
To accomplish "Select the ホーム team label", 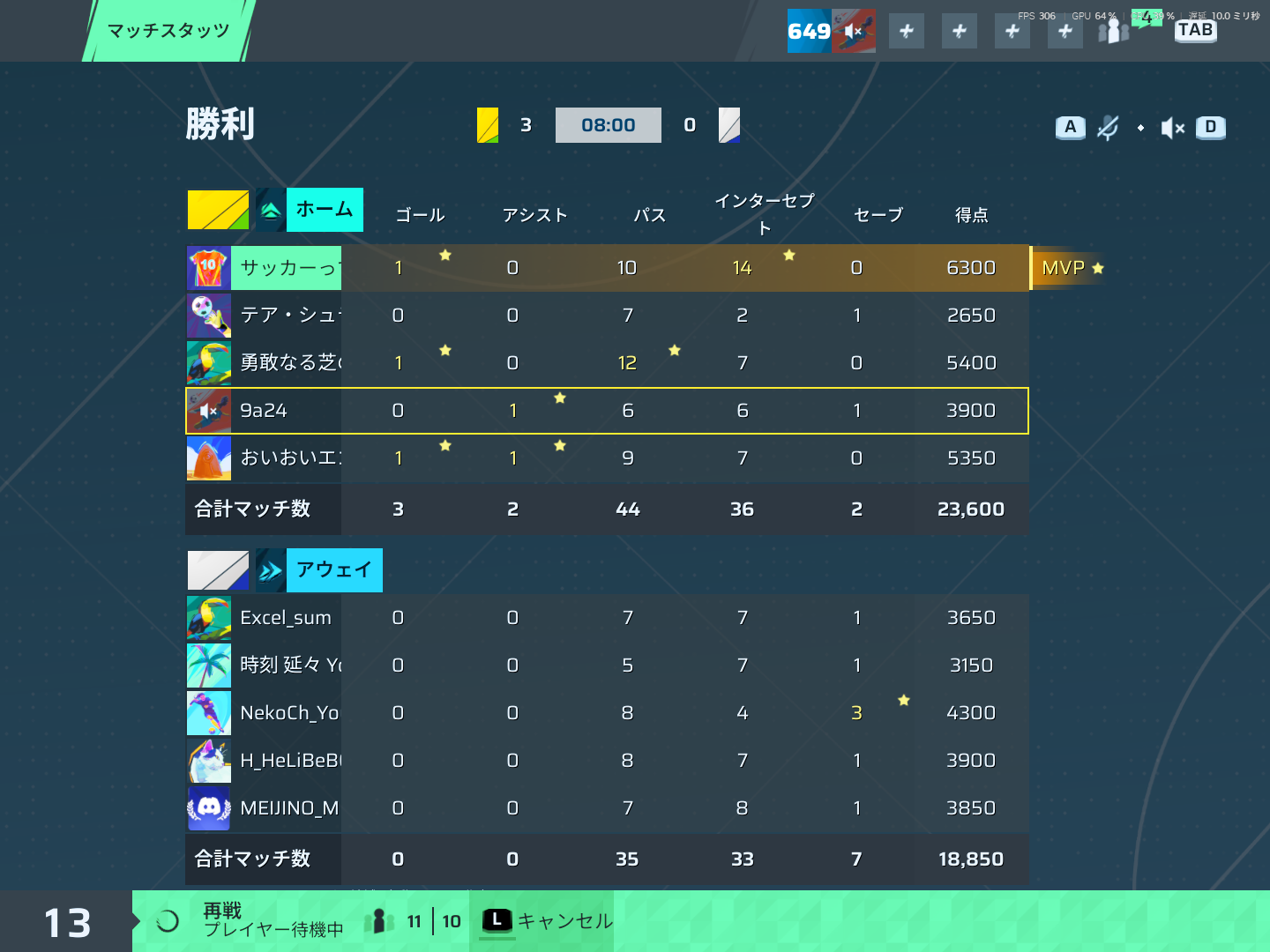I will pyautogui.click(x=325, y=210).
